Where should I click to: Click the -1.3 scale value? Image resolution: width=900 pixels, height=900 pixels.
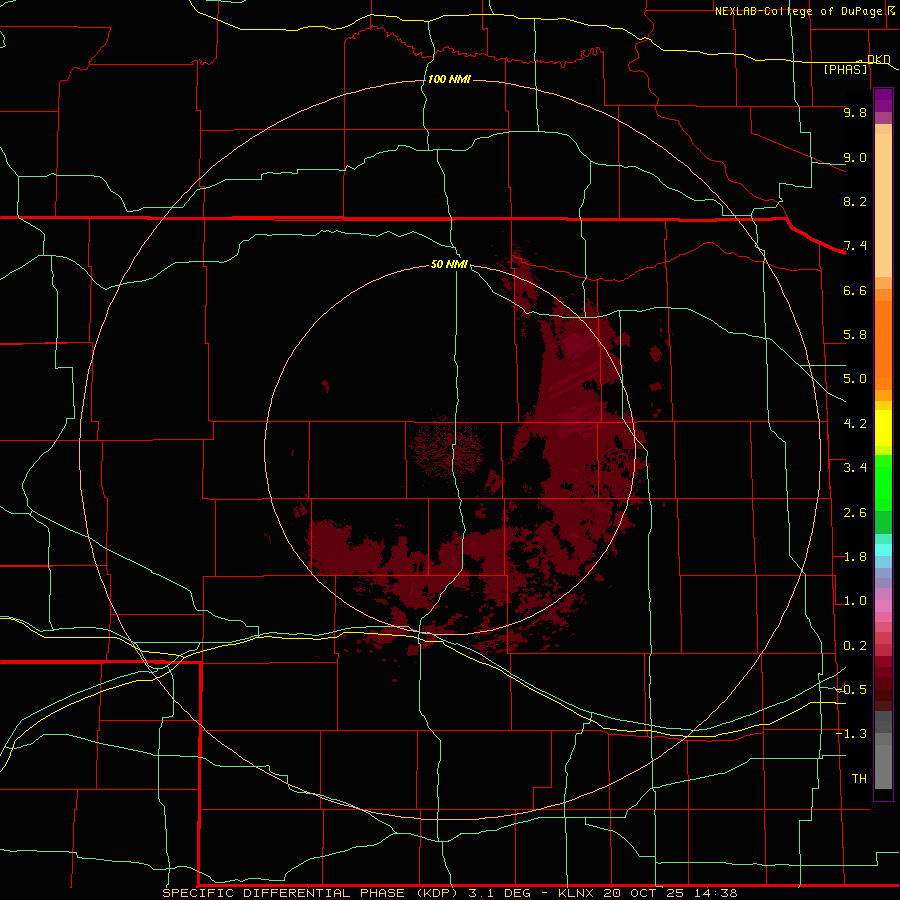(851, 734)
